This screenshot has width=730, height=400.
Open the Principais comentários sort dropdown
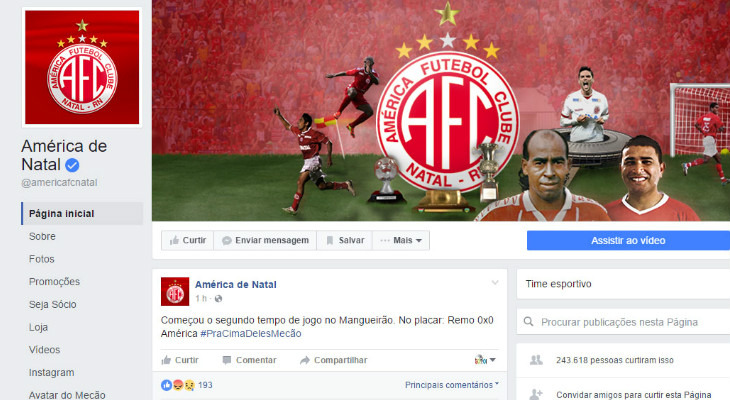452,385
